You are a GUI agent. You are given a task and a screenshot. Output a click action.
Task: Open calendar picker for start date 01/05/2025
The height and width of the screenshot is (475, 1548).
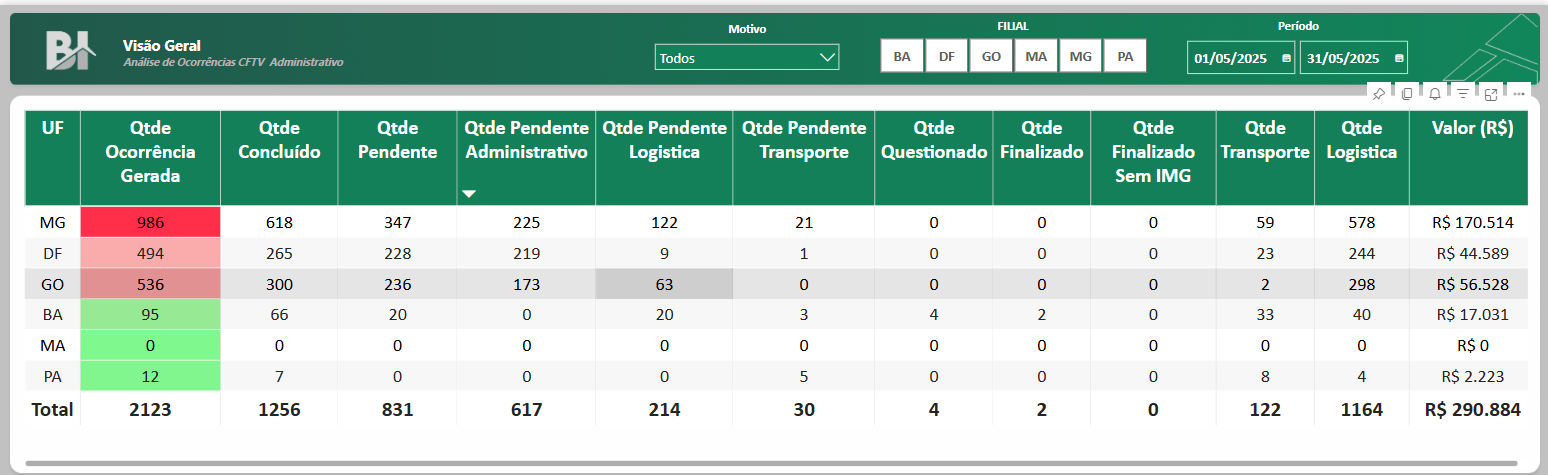(1286, 58)
